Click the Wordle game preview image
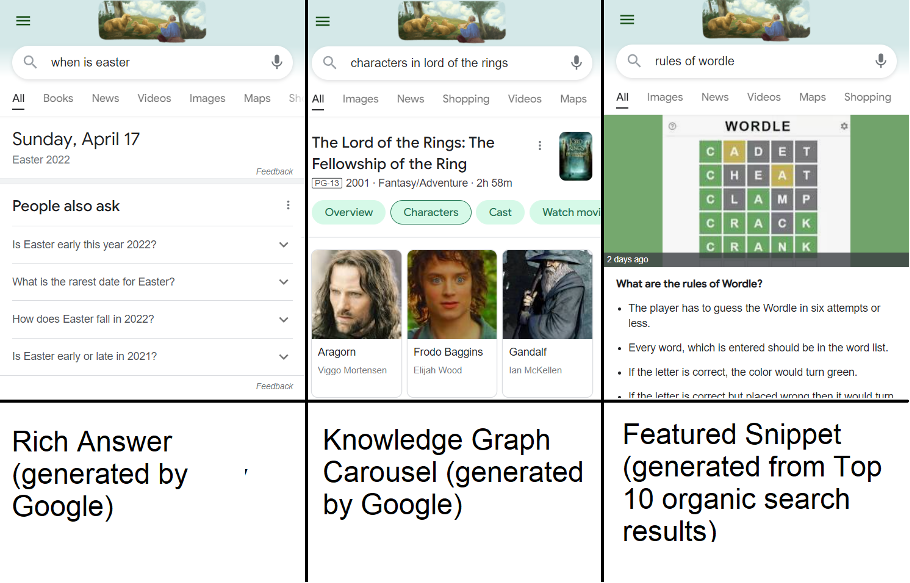This screenshot has width=910, height=583. point(756,190)
